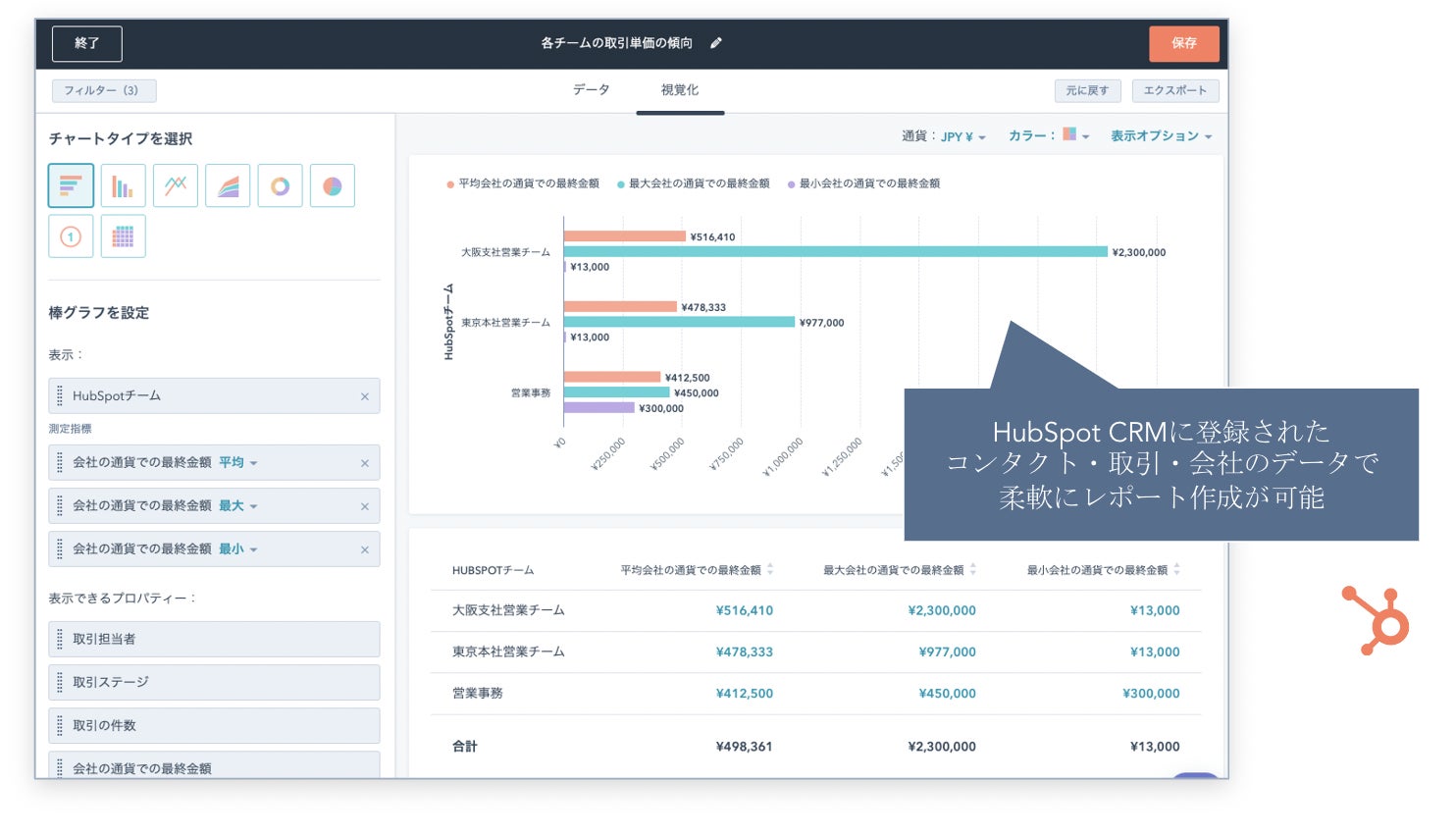This screenshot has width=1456, height=834.
Task: Toggle 平均 series in chart legend
Action: tap(523, 183)
